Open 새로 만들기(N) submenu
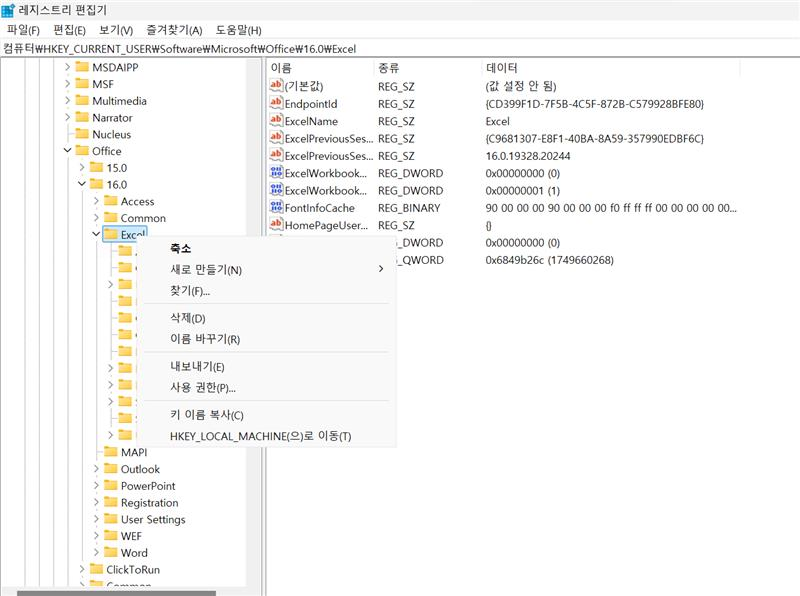This screenshot has width=800, height=596. (266, 269)
